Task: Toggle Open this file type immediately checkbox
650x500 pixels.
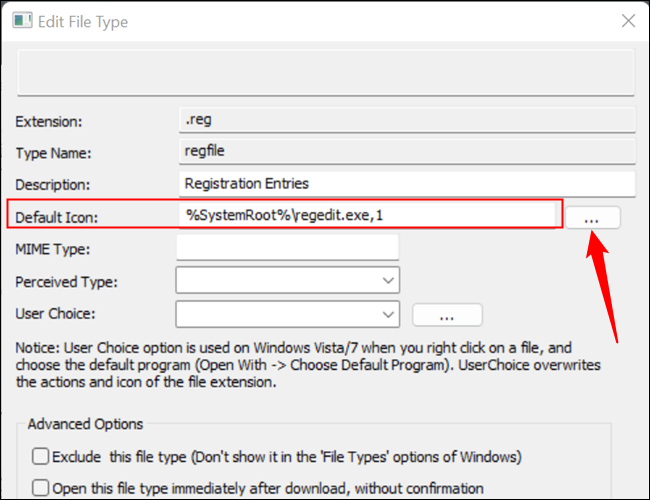Action: (x=41, y=488)
